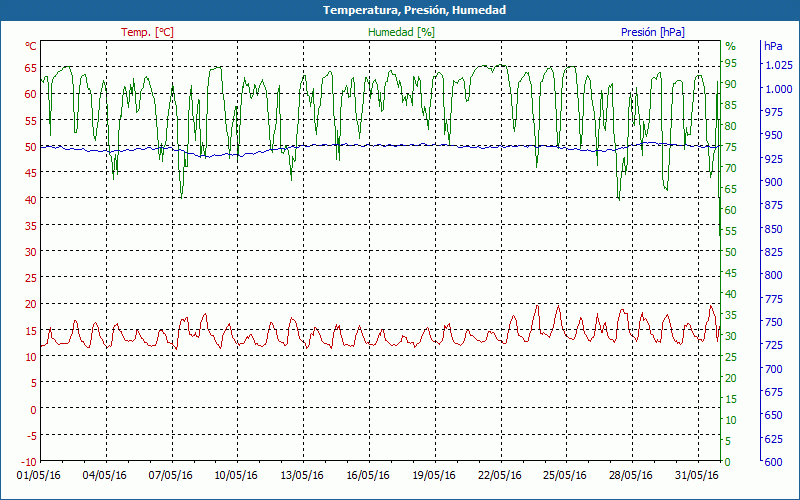Click the date label 25/05/16

pyautogui.click(x=565, y=475)
